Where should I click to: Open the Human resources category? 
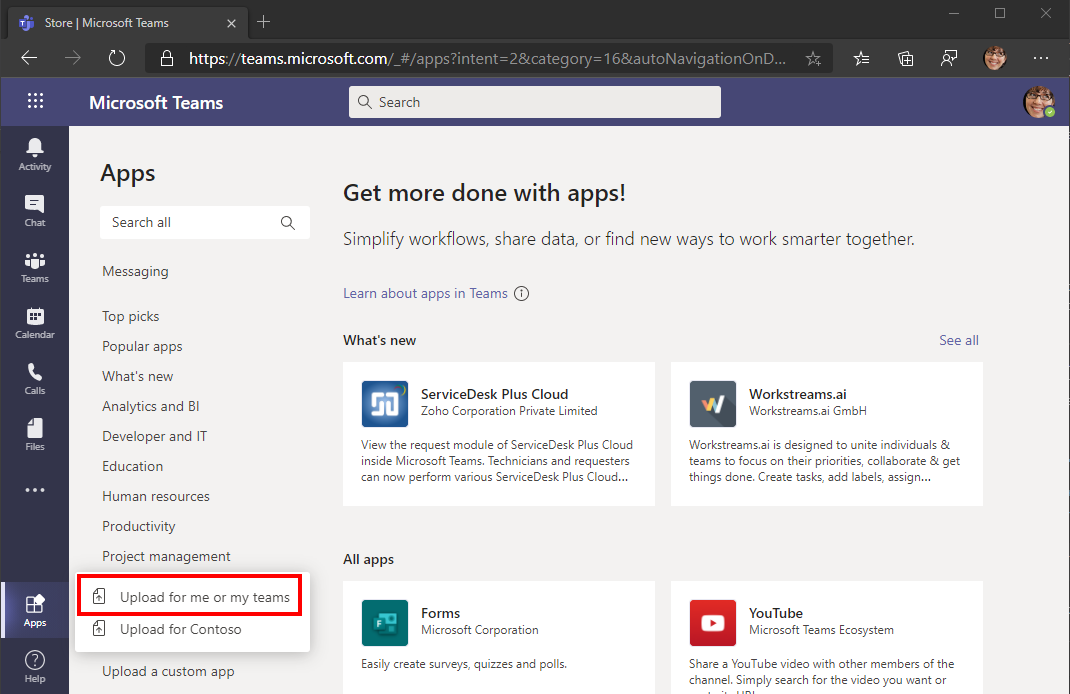pos(156,496)
